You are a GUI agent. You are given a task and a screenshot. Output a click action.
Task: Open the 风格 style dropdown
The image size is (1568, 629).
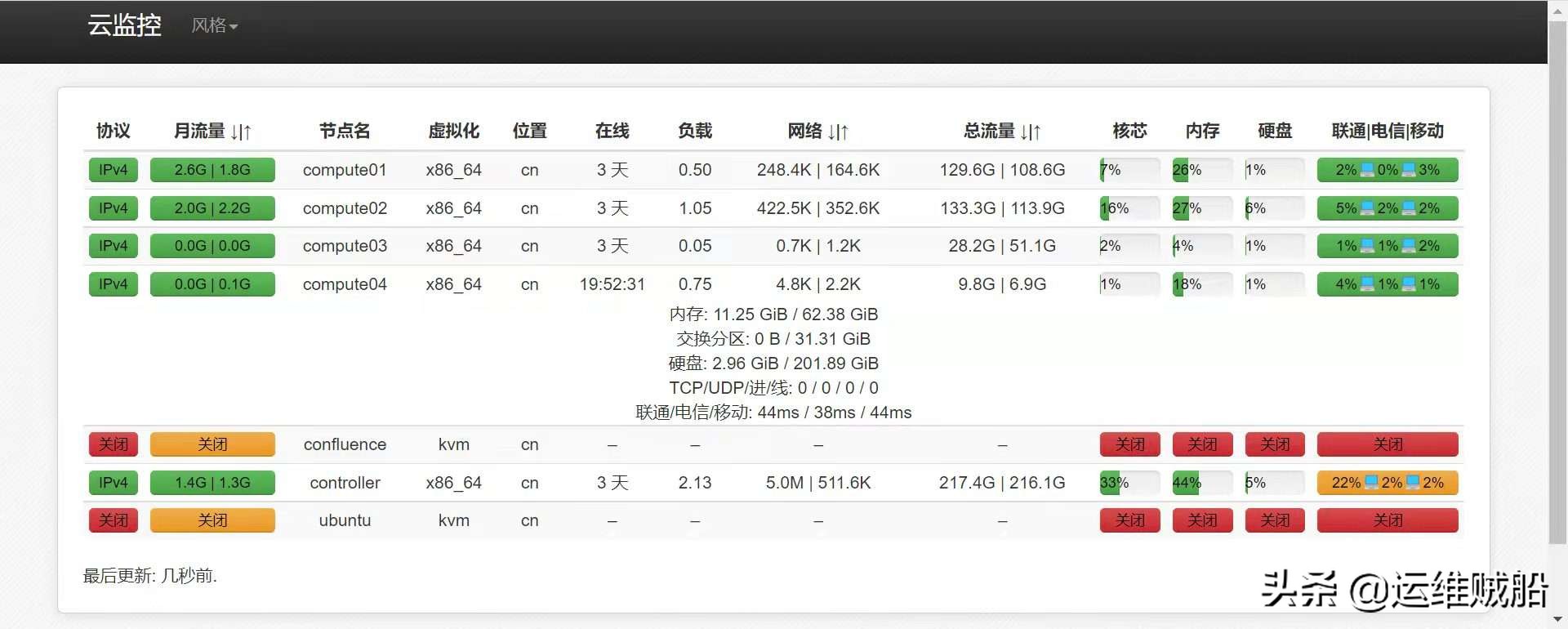214,26
